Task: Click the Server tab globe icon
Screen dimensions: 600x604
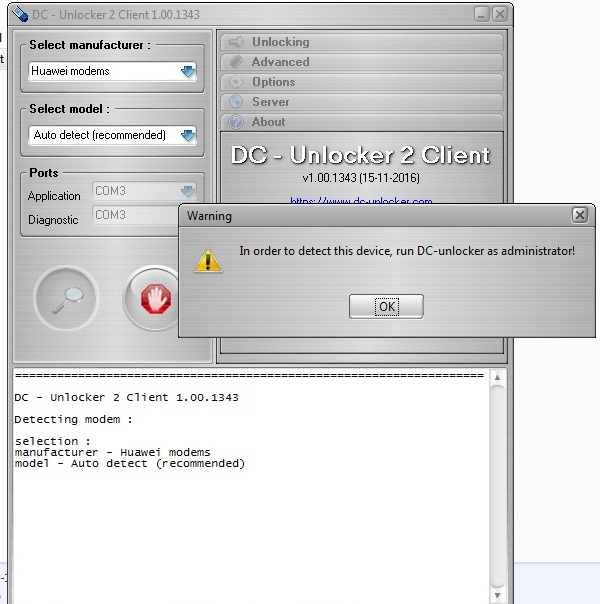Action: click(236, 102)
